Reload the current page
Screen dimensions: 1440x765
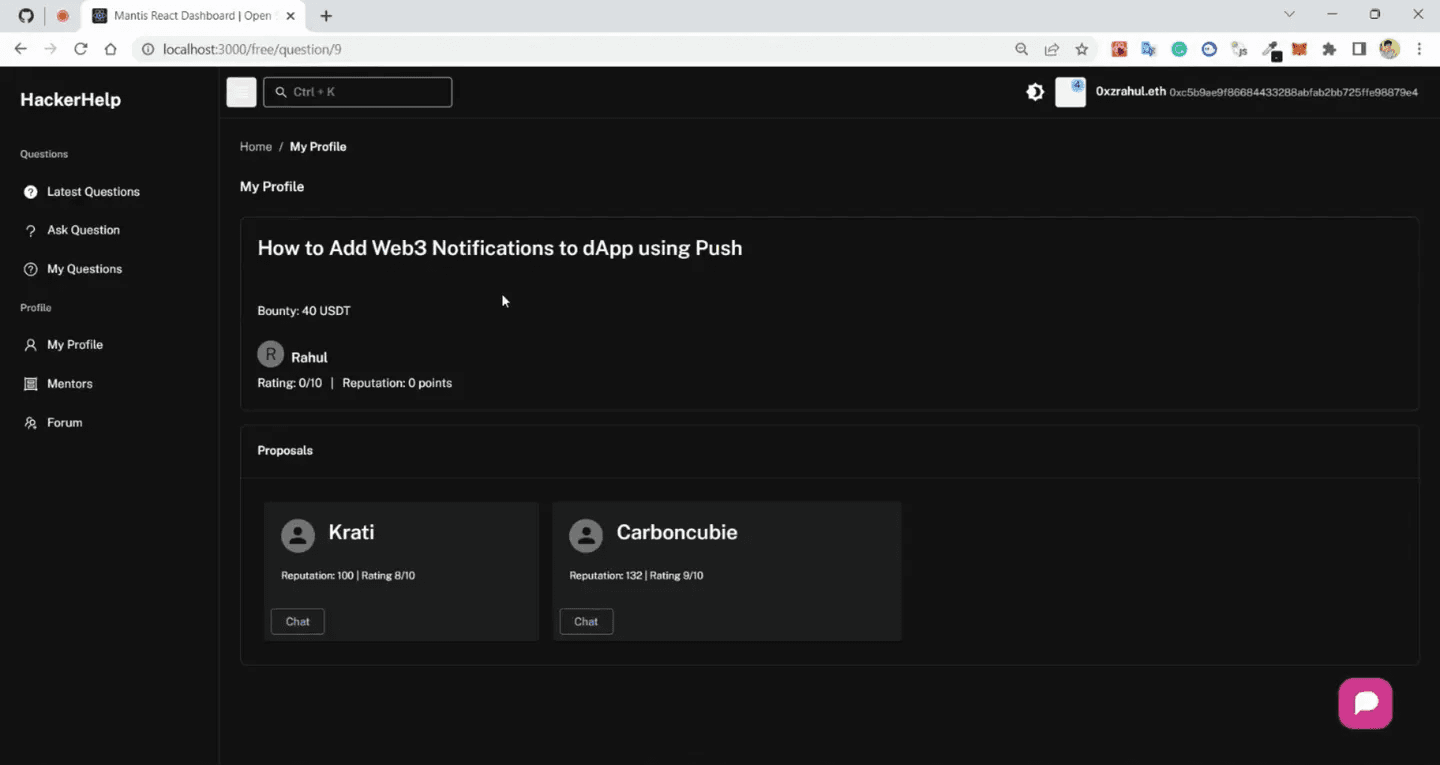[81, 49]
